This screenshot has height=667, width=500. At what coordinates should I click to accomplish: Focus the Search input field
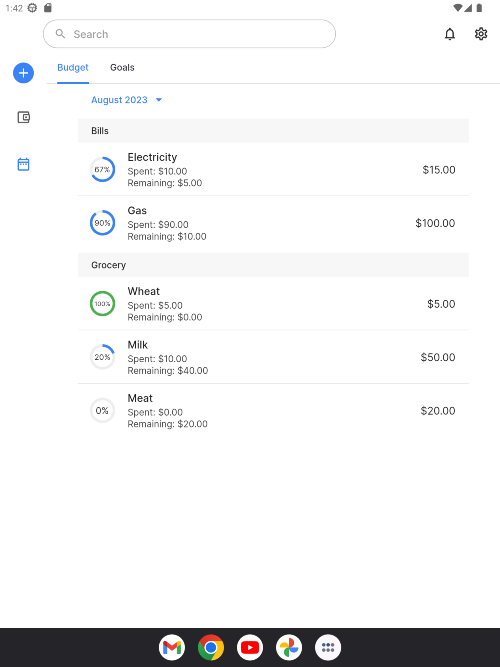[x=189, y=34]
